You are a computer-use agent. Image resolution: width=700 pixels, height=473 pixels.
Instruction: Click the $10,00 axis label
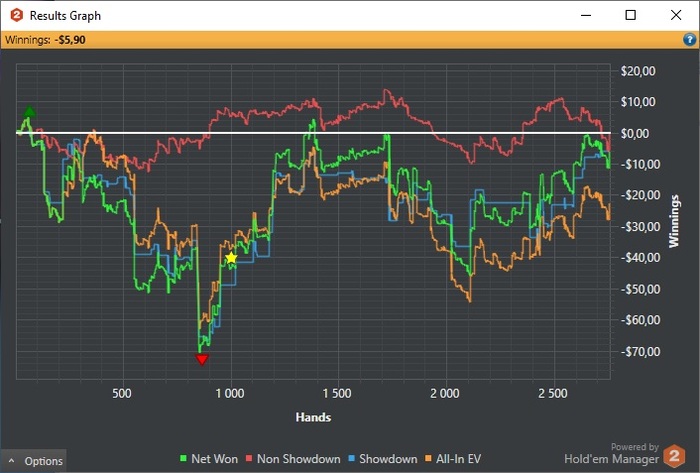coord(638,102)
